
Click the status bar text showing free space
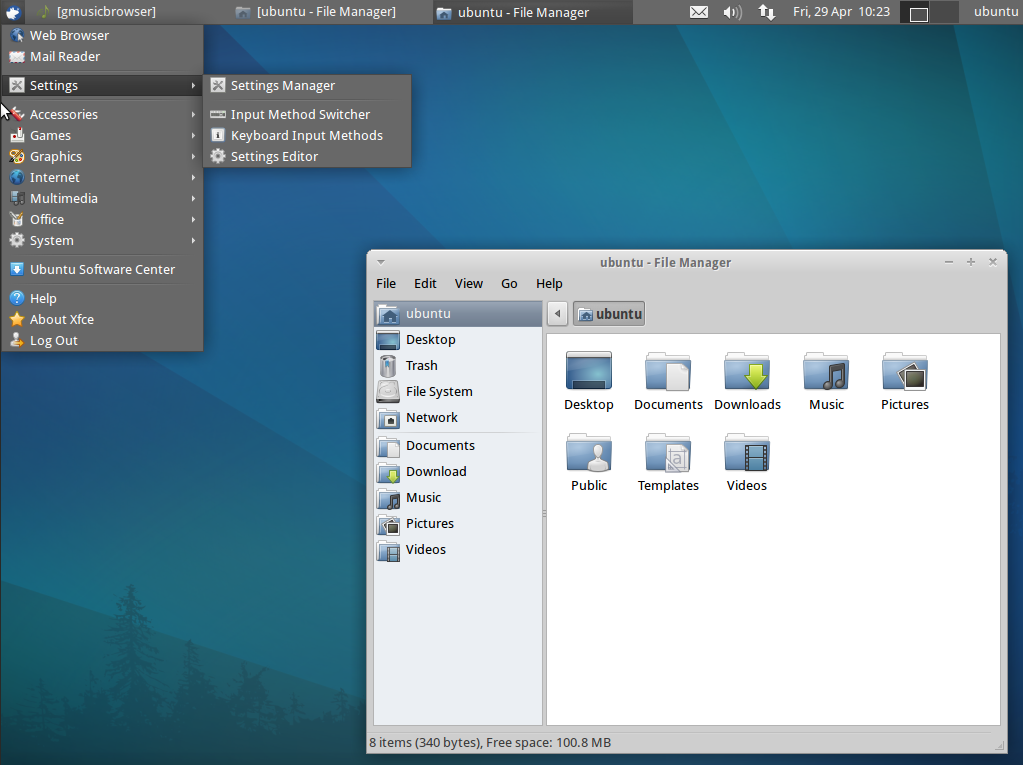490,743
